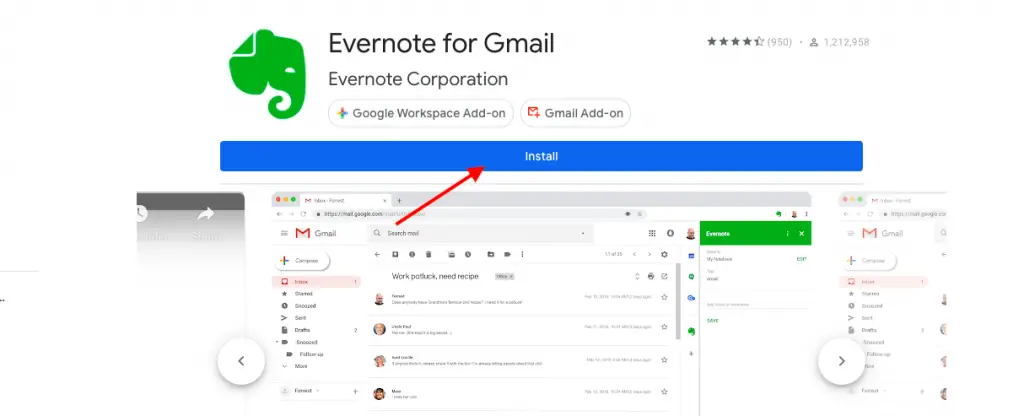Open the Google Workspace Add-on chip
The height and width of the screenshot is (416, 1024).
(421, 113)
